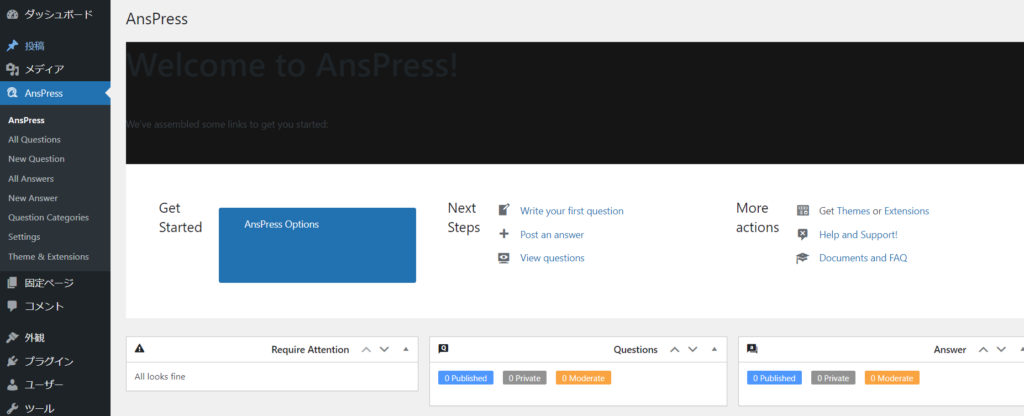This screenshot has height=416, width=1024.
Task: Move Require Attention panel down
Action: coord(384,350)
